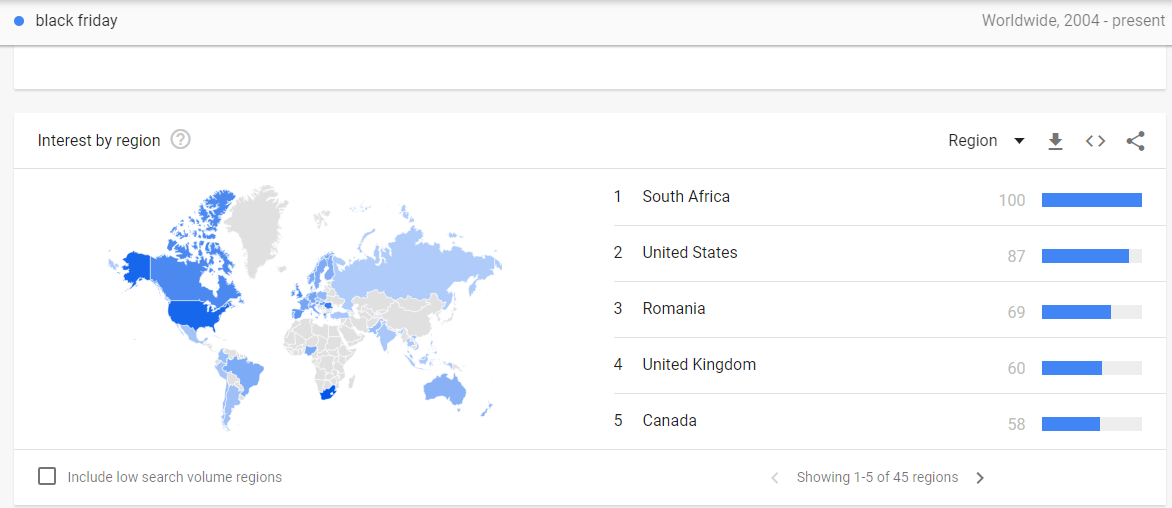Click Australia on the world map
Image resolution: width=1172 pixels, height=508 pixels.
443,388
